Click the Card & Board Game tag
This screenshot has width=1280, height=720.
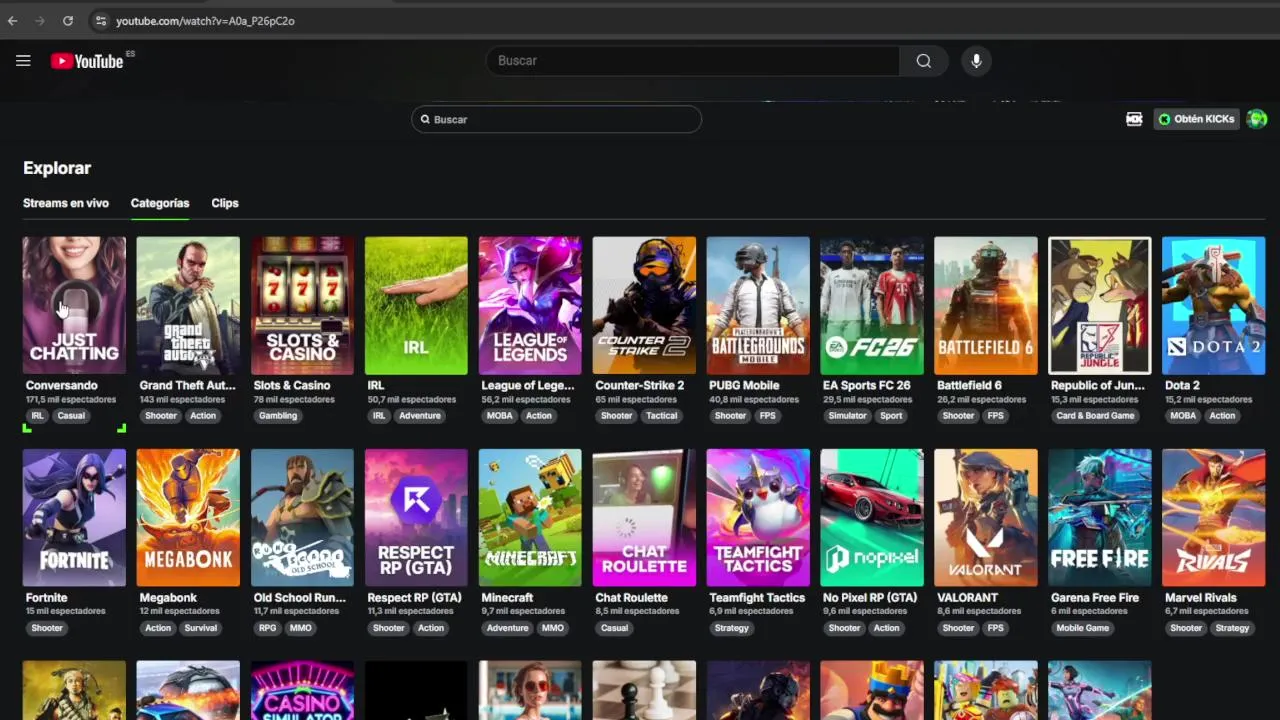[1095, 416]
